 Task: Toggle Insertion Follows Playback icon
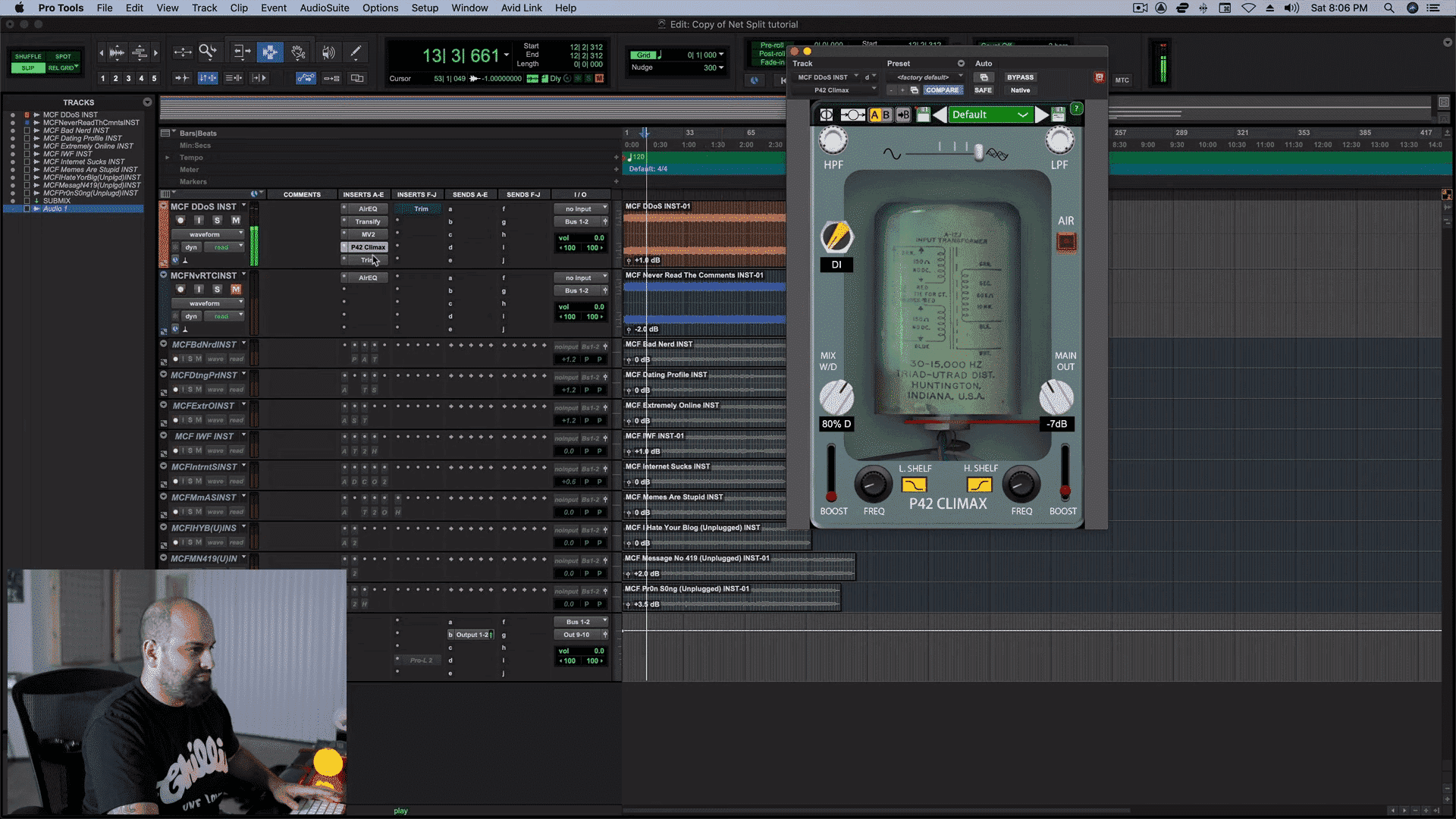[259, 78]
